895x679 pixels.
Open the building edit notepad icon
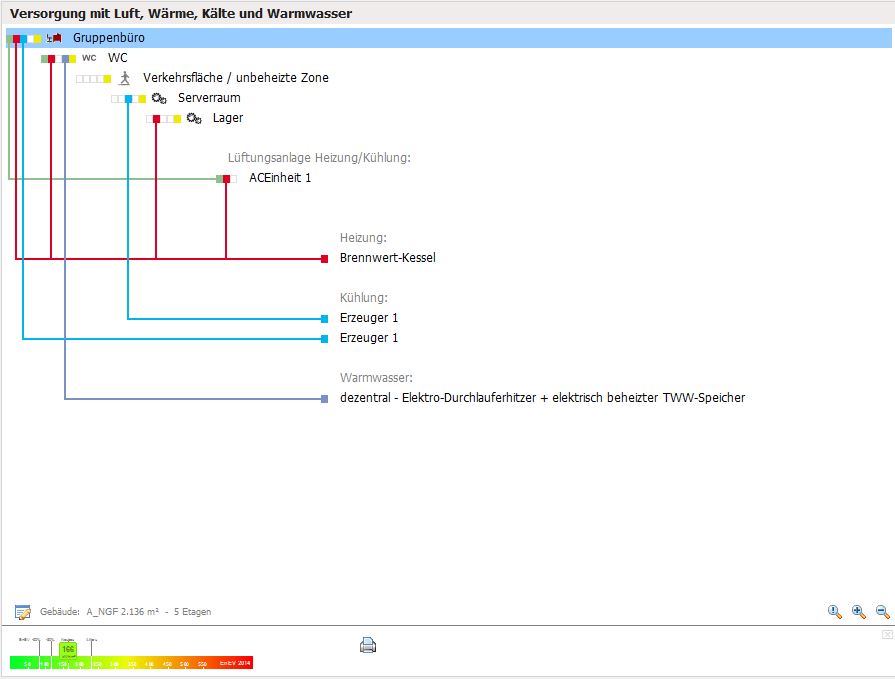coord(22,612)
